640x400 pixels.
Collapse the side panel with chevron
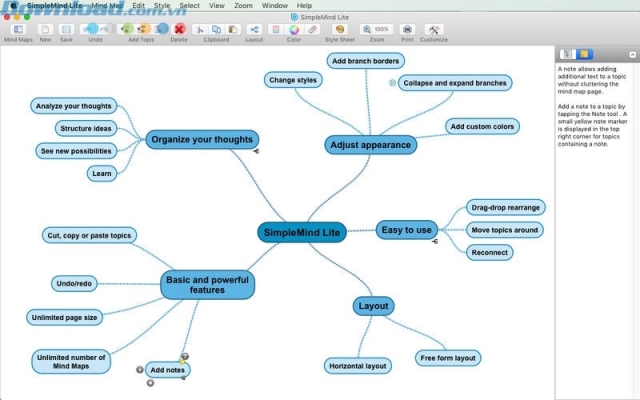[632, 54]
